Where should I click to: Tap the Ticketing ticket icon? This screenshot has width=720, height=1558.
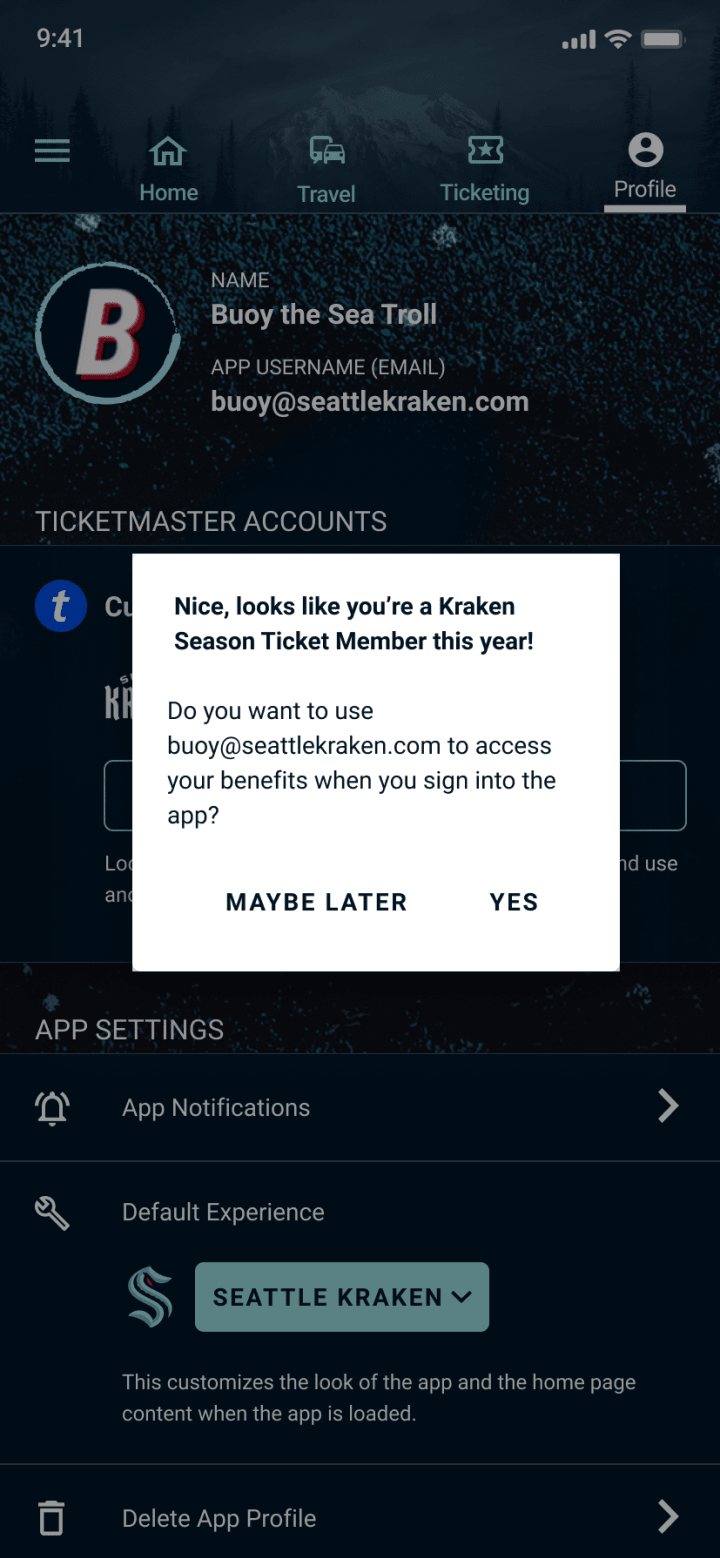click(x=485, y=150)
